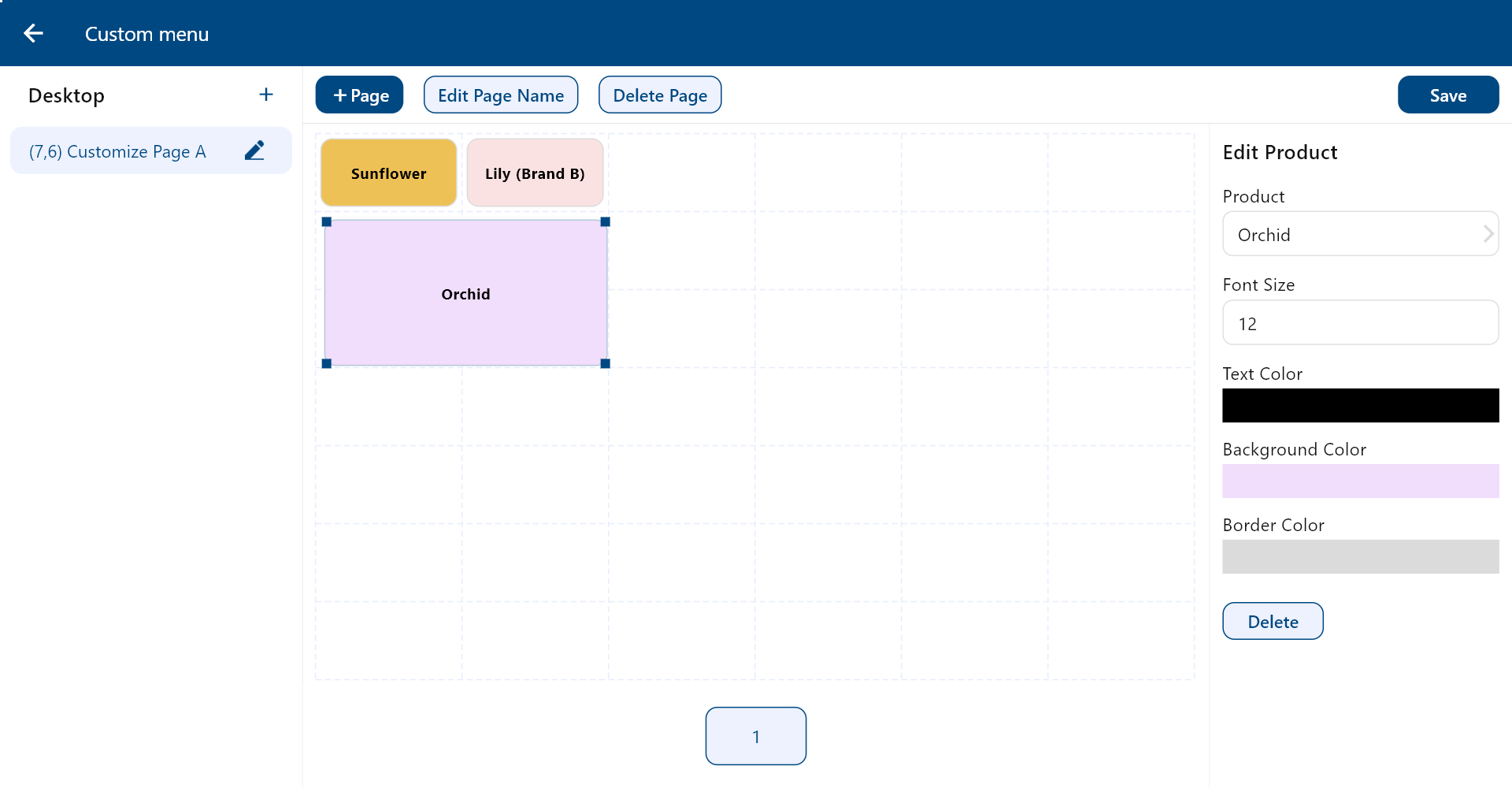
Task: Add a new Desktop menu with plus icon
Action: tap(266, 95)
